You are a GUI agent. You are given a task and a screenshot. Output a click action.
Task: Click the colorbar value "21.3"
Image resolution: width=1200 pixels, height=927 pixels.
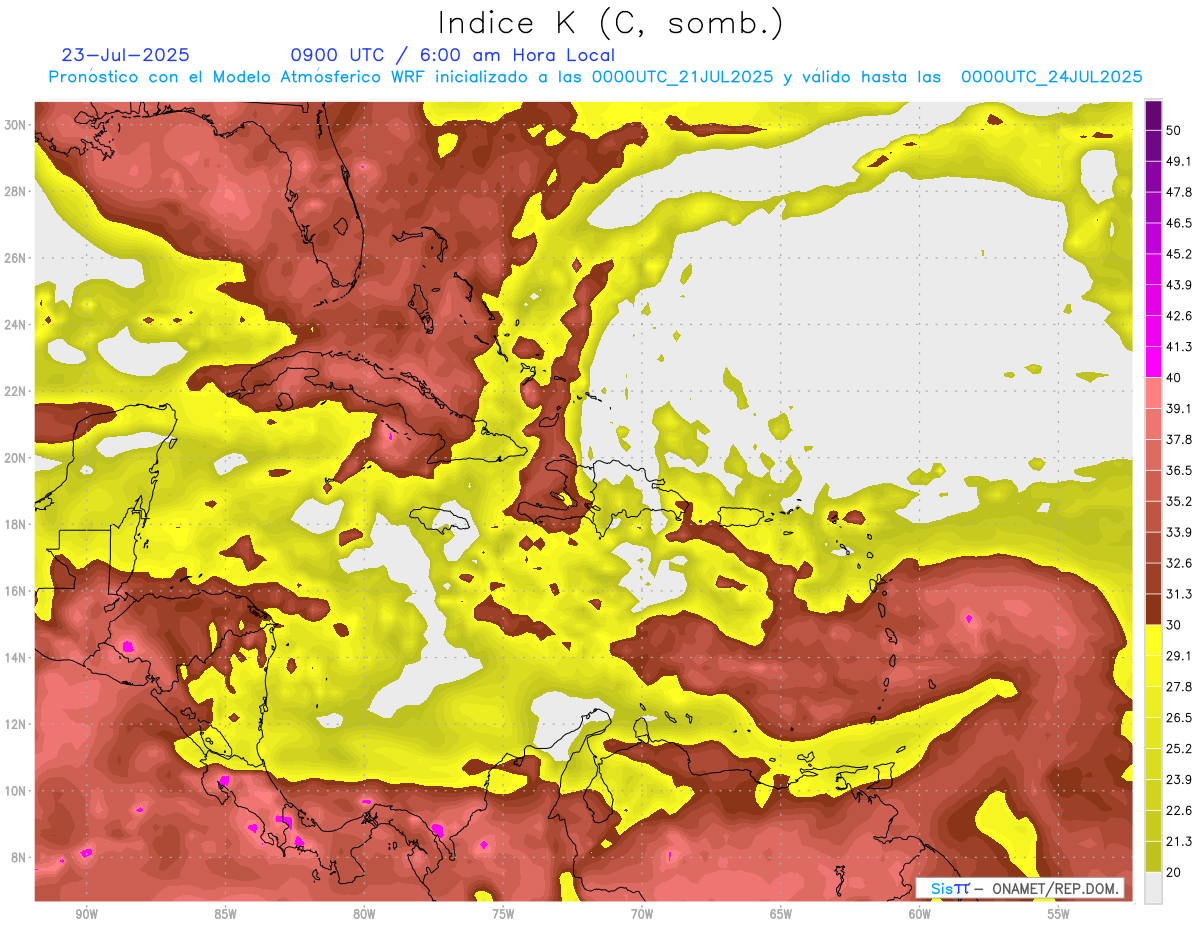tap(1179, 841)
